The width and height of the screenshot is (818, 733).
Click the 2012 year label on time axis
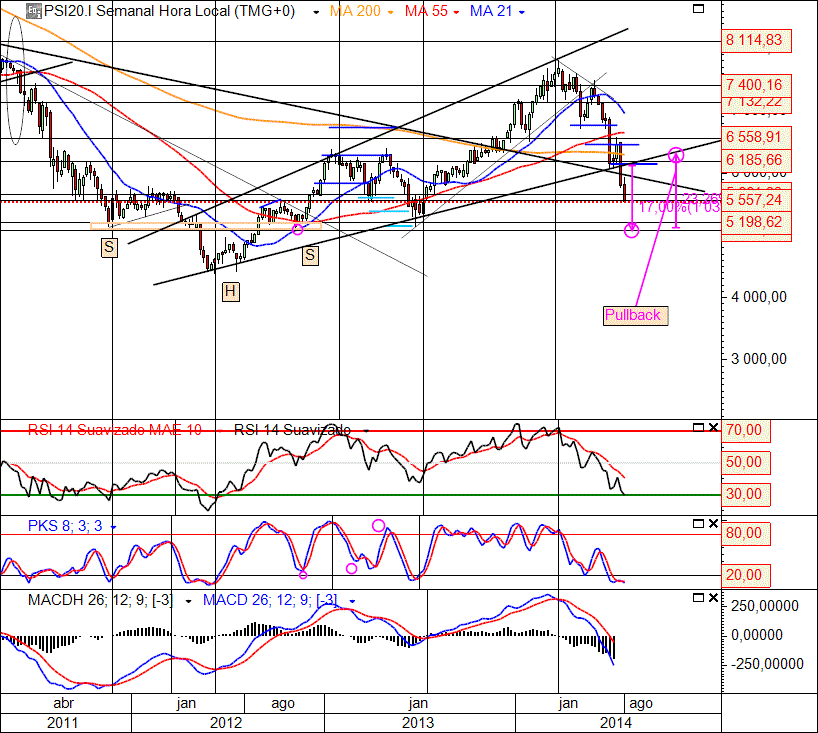226,723
